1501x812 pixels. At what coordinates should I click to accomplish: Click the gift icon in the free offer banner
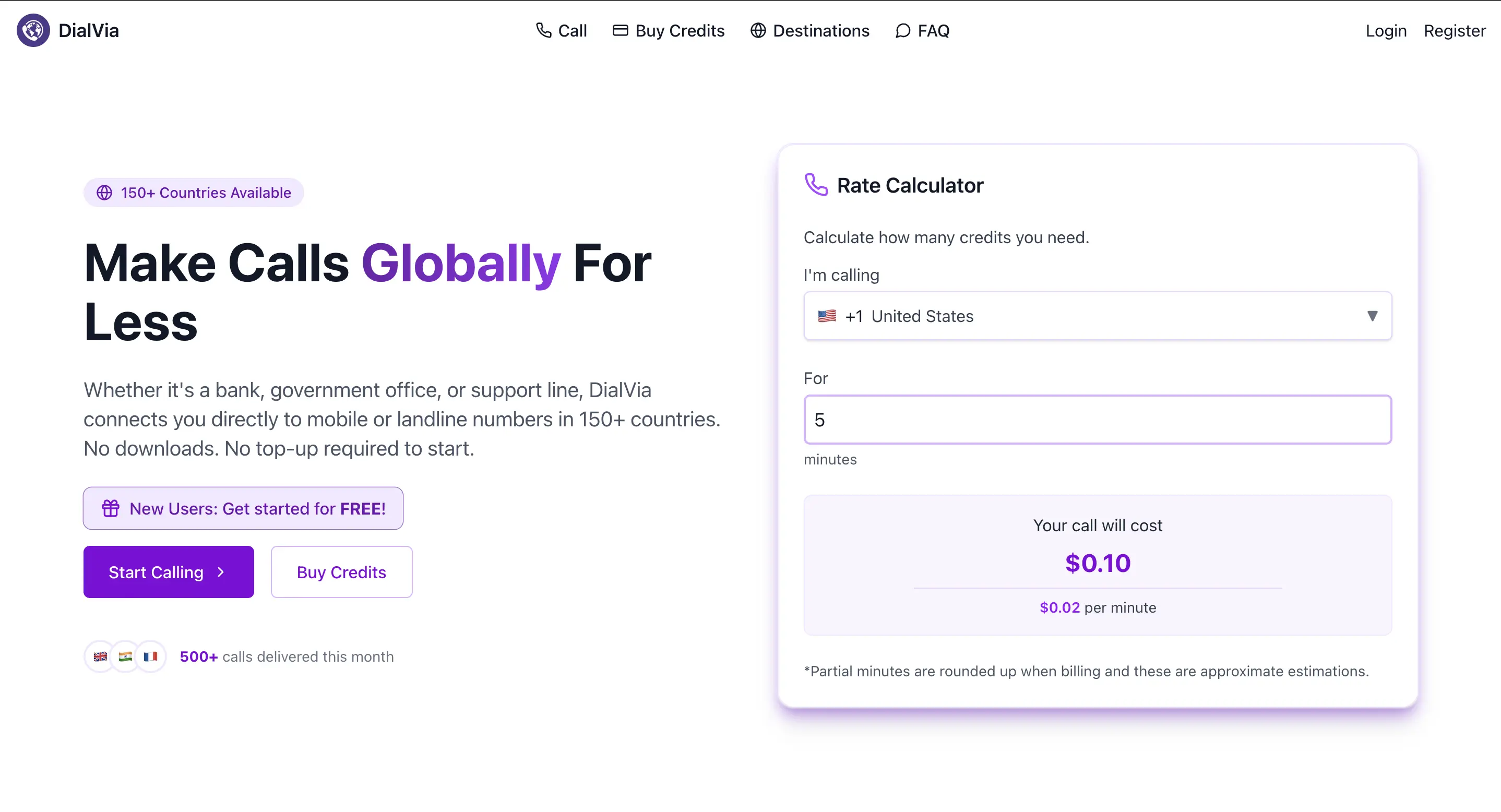[x=111, y=508]
